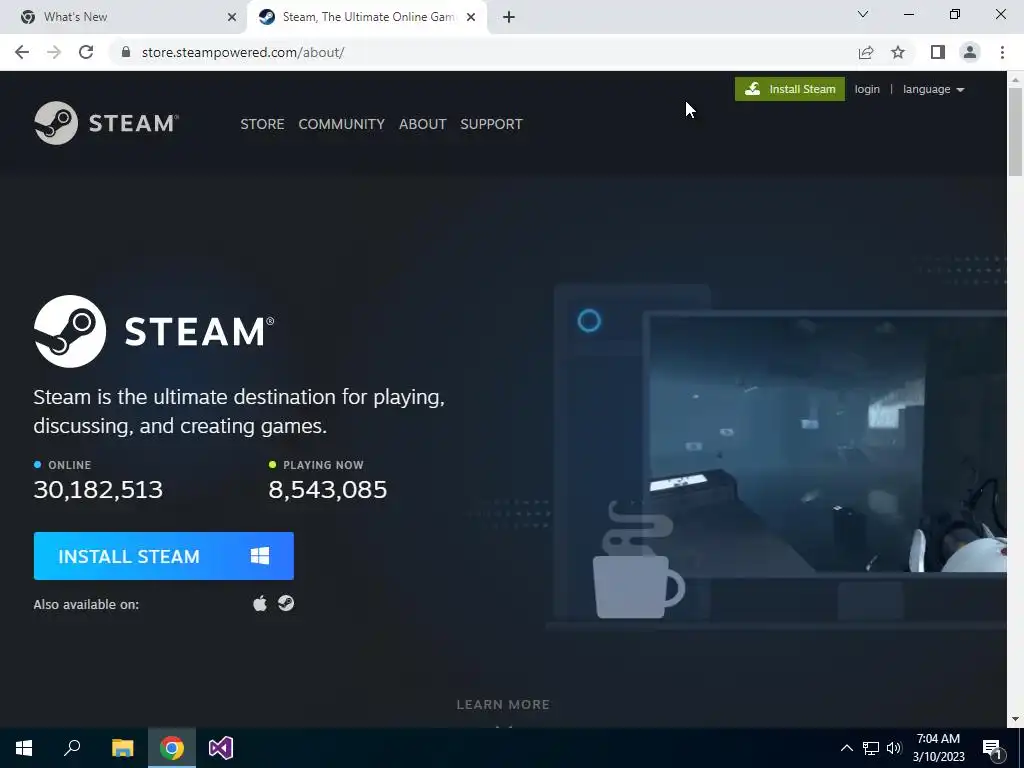The height and width of the screenshot is (768, 1024).
Task: Open the notification center icon
Action: tap(993, 748)
